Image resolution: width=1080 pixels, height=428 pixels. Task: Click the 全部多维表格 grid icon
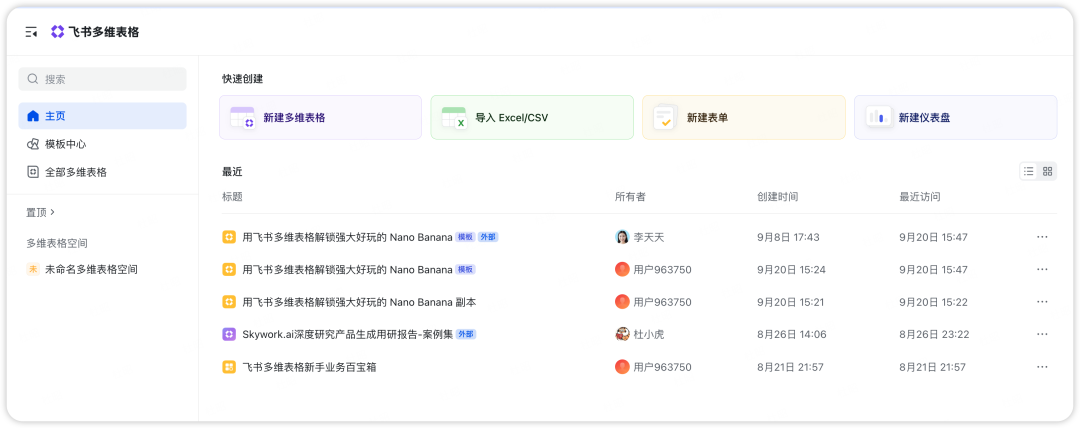[32, 172]
